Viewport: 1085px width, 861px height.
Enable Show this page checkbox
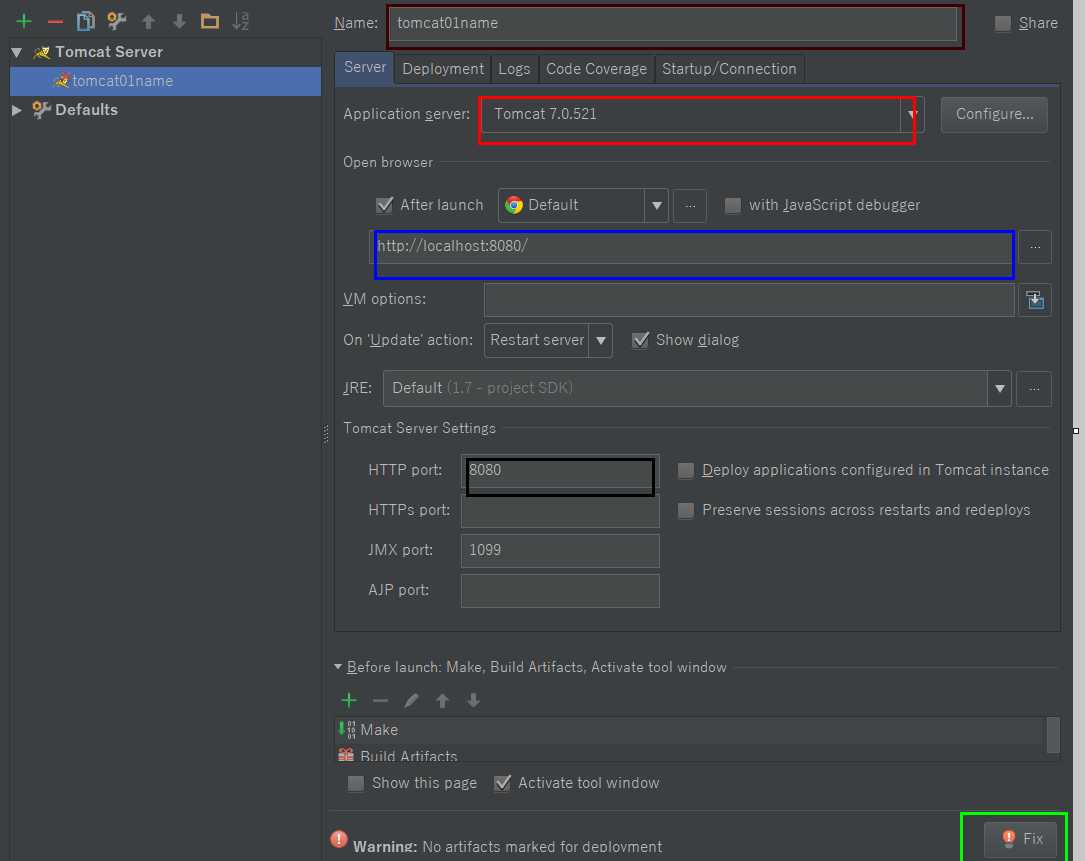click(x=356, y=783)
